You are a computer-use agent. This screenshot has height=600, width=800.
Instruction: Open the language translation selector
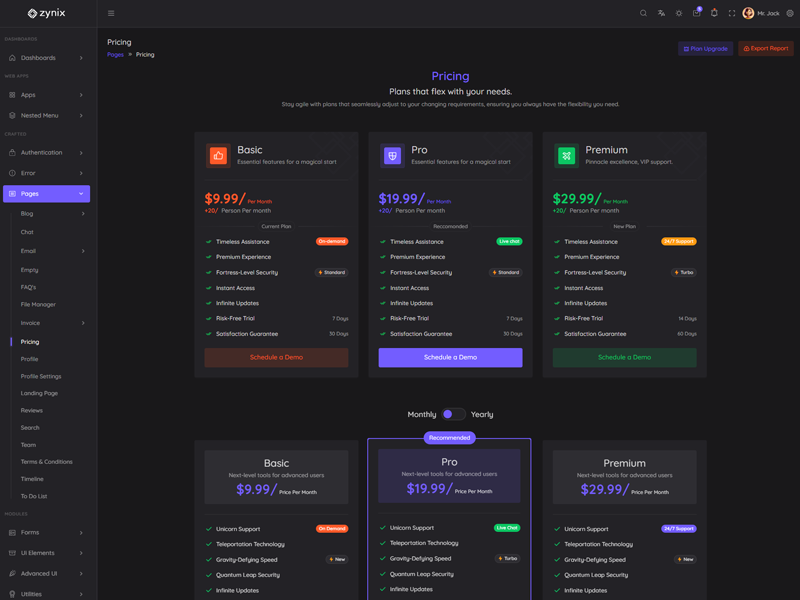661,13
